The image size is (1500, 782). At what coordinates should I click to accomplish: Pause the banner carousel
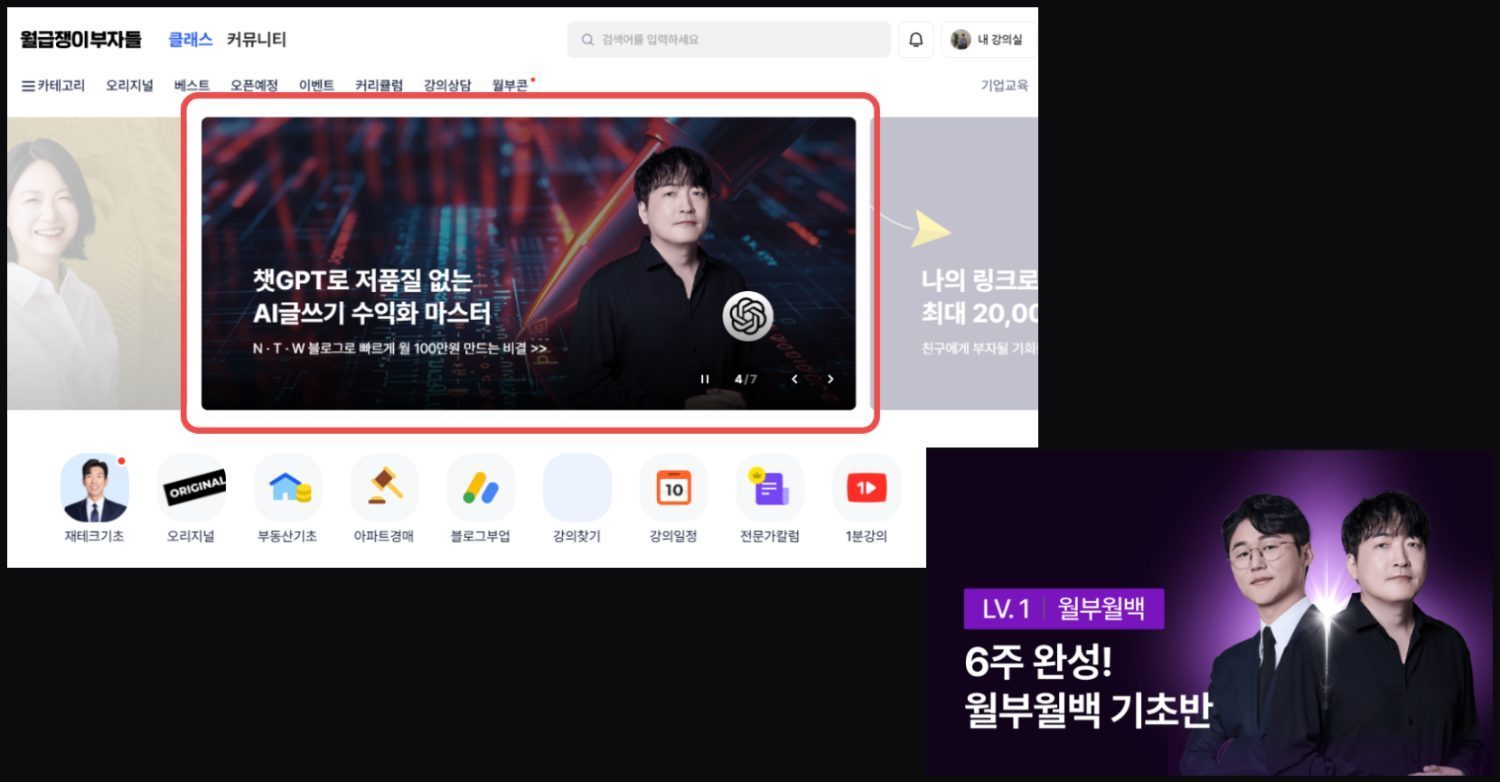[x=705, y=379]
